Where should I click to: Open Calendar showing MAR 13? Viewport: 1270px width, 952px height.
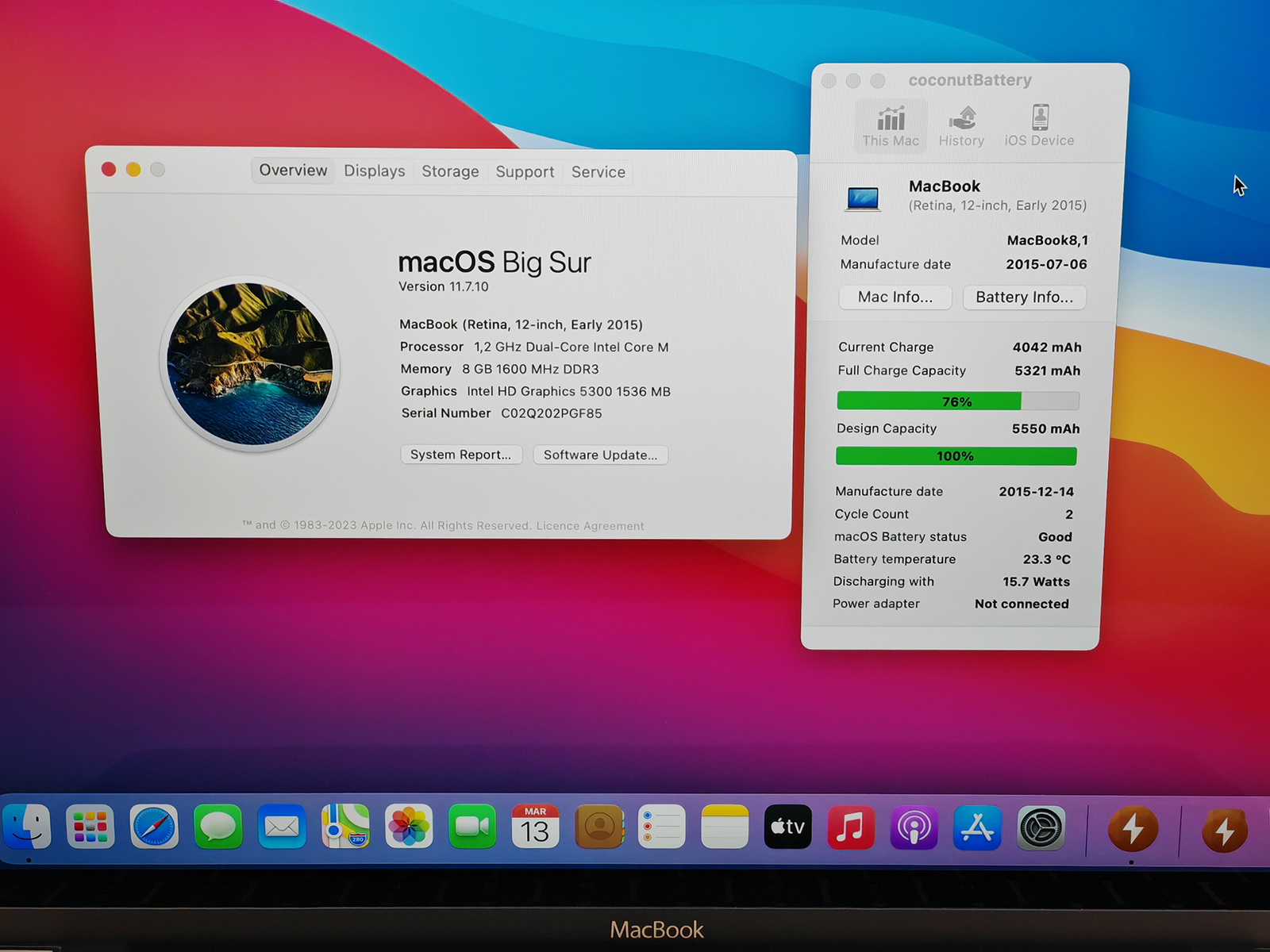pos(535,827)
